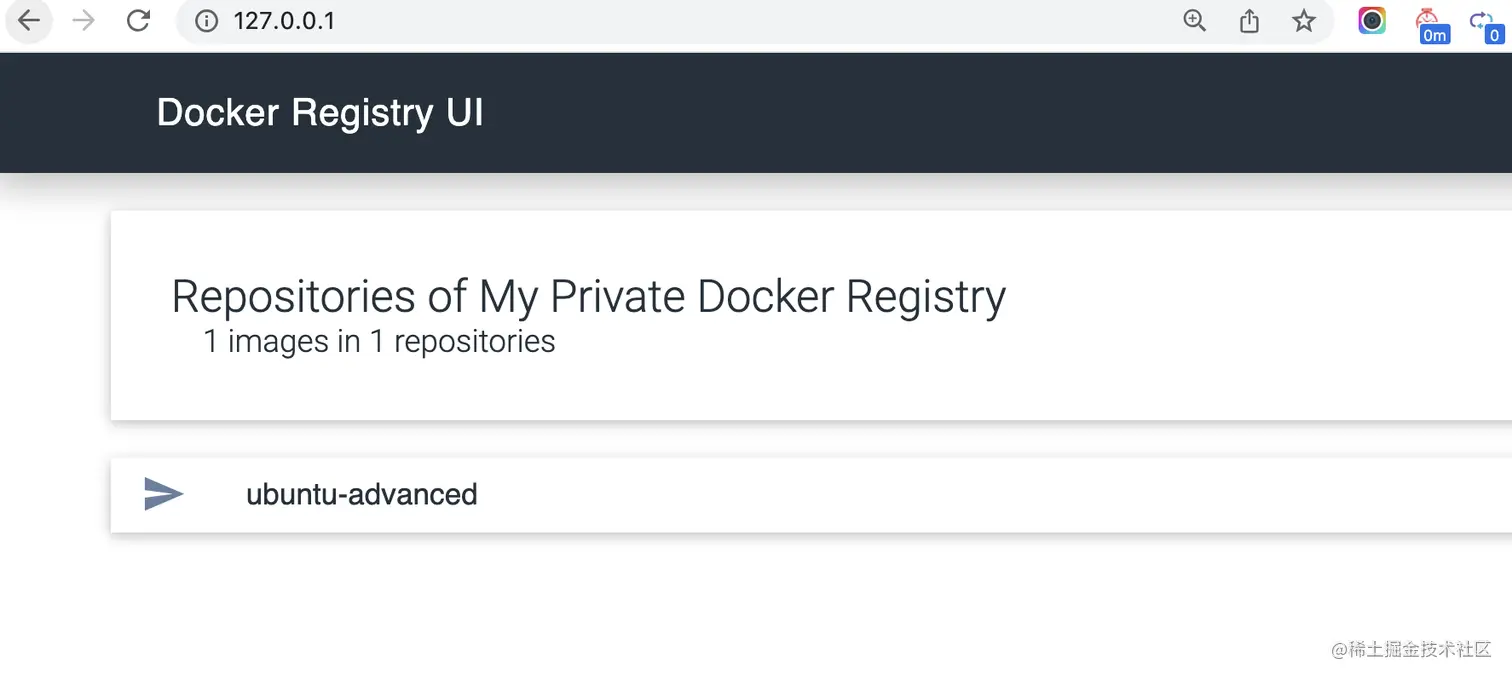Click the 127.0.0.1 address bar text
This screenshot has width=1512, height=680.
point(284,21)
